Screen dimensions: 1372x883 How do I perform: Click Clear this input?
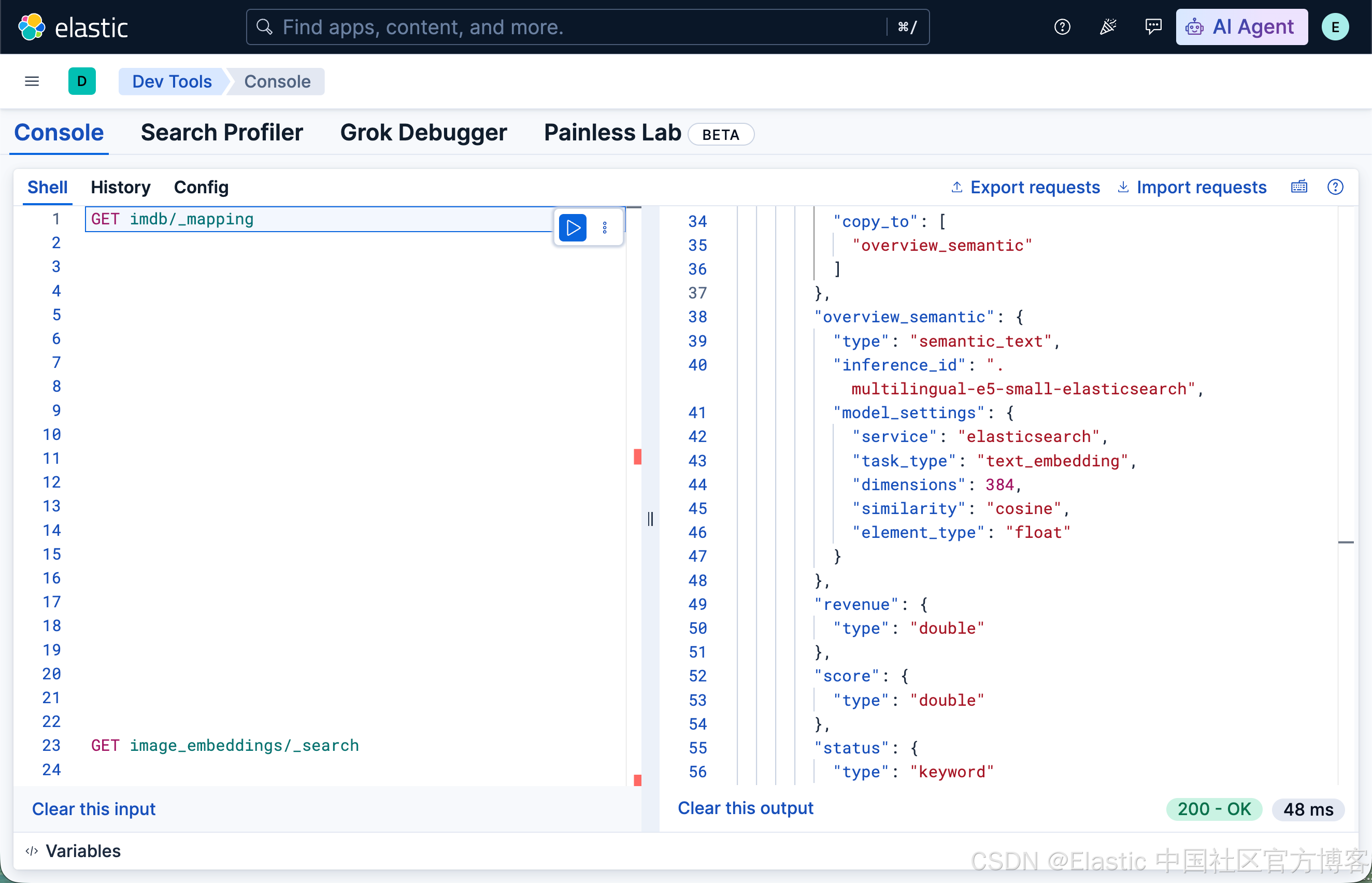93,809
